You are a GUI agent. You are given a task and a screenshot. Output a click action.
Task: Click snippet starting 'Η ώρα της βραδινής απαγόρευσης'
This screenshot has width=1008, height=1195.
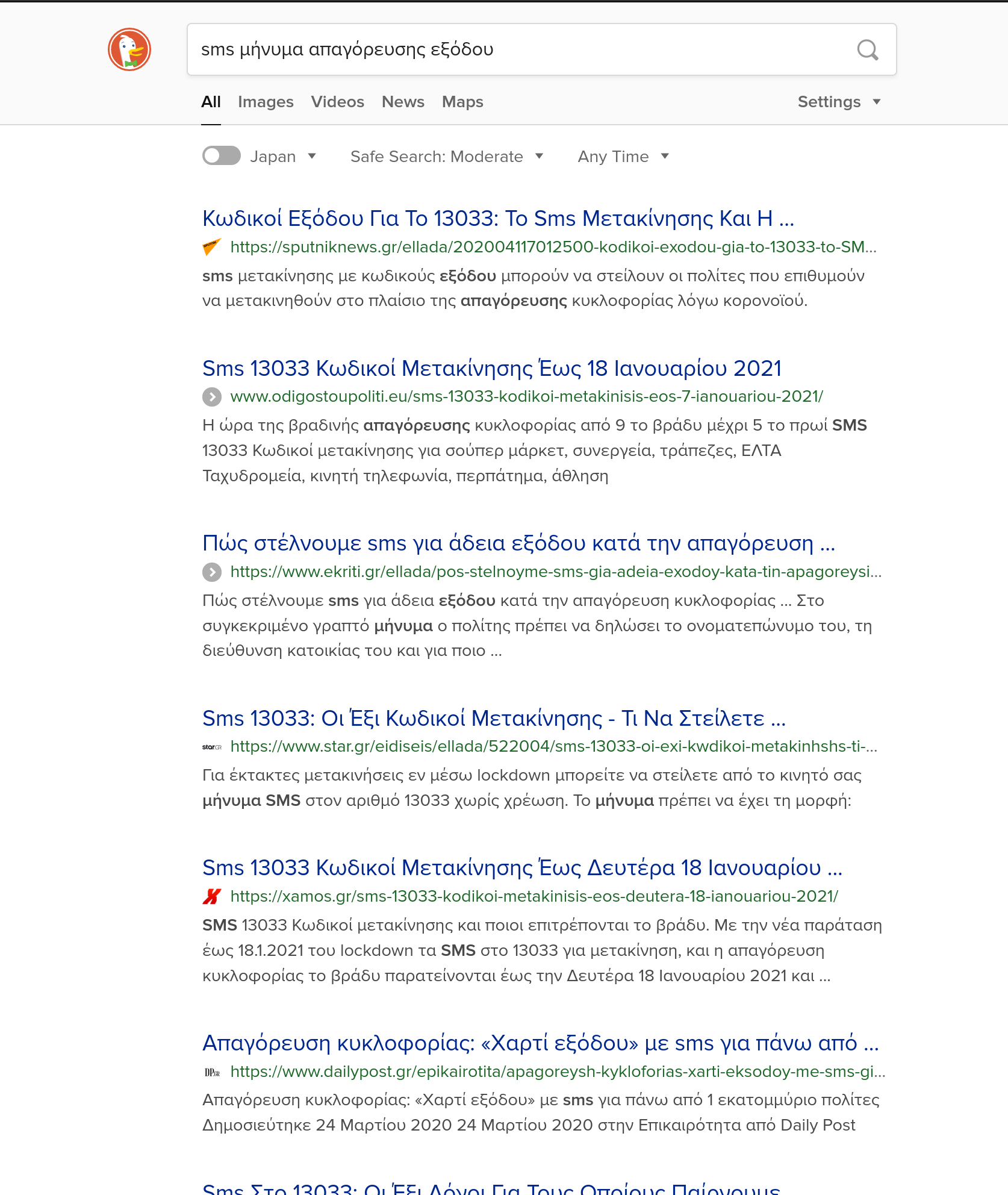click(535, 451)
